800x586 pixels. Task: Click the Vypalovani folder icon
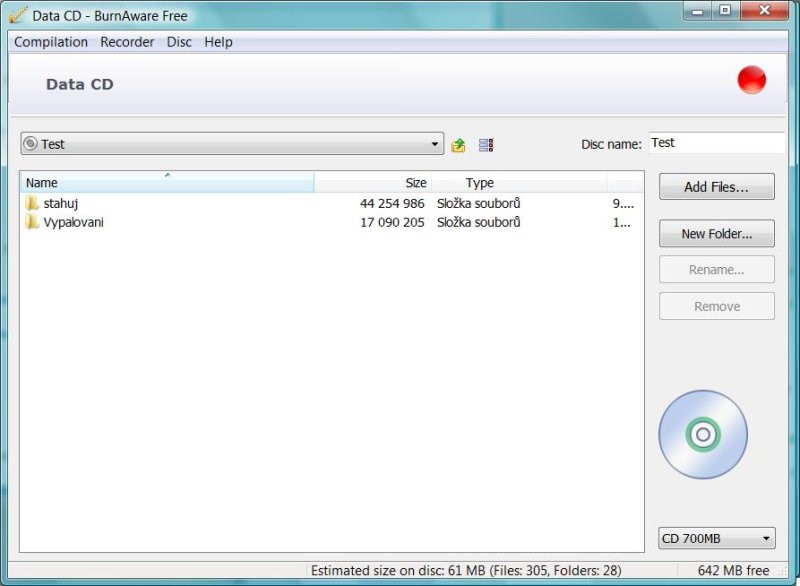pyautogui.click(x=32, y=222)
